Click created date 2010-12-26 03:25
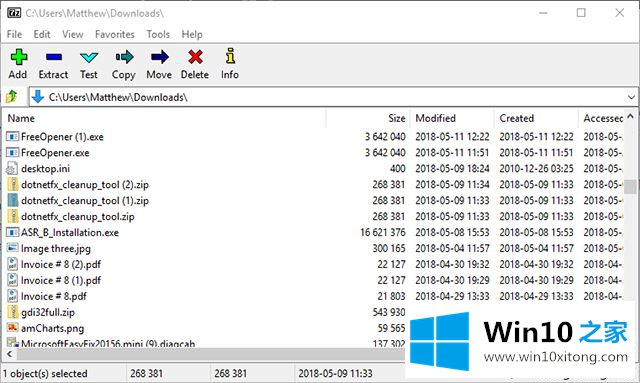 pos(536,168)
